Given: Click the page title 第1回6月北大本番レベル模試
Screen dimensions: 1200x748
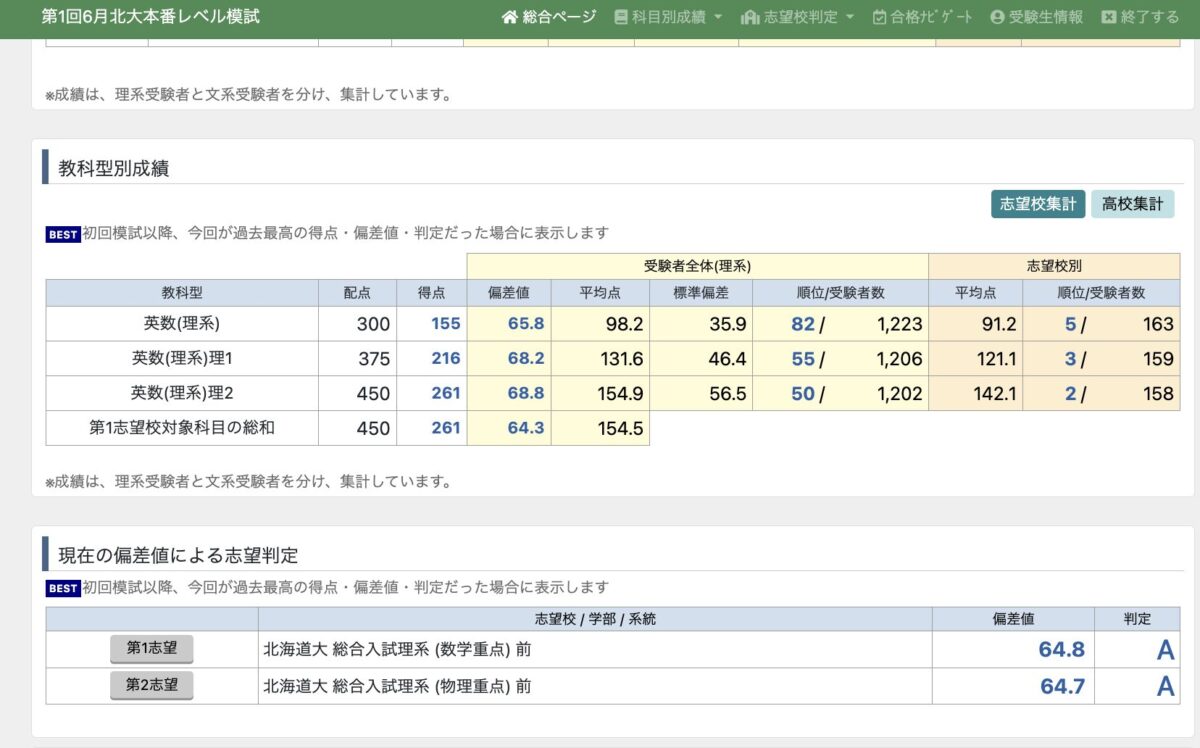Looking at the screenshot, I should coord(150,17).
